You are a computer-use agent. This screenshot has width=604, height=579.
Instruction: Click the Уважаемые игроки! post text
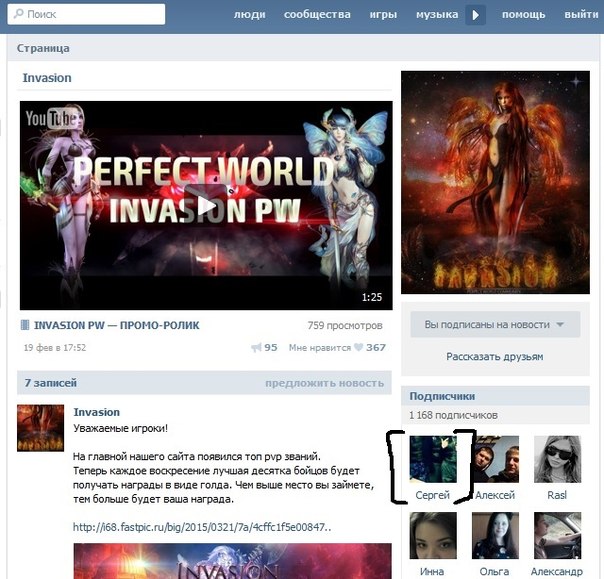tap(121, 428)
